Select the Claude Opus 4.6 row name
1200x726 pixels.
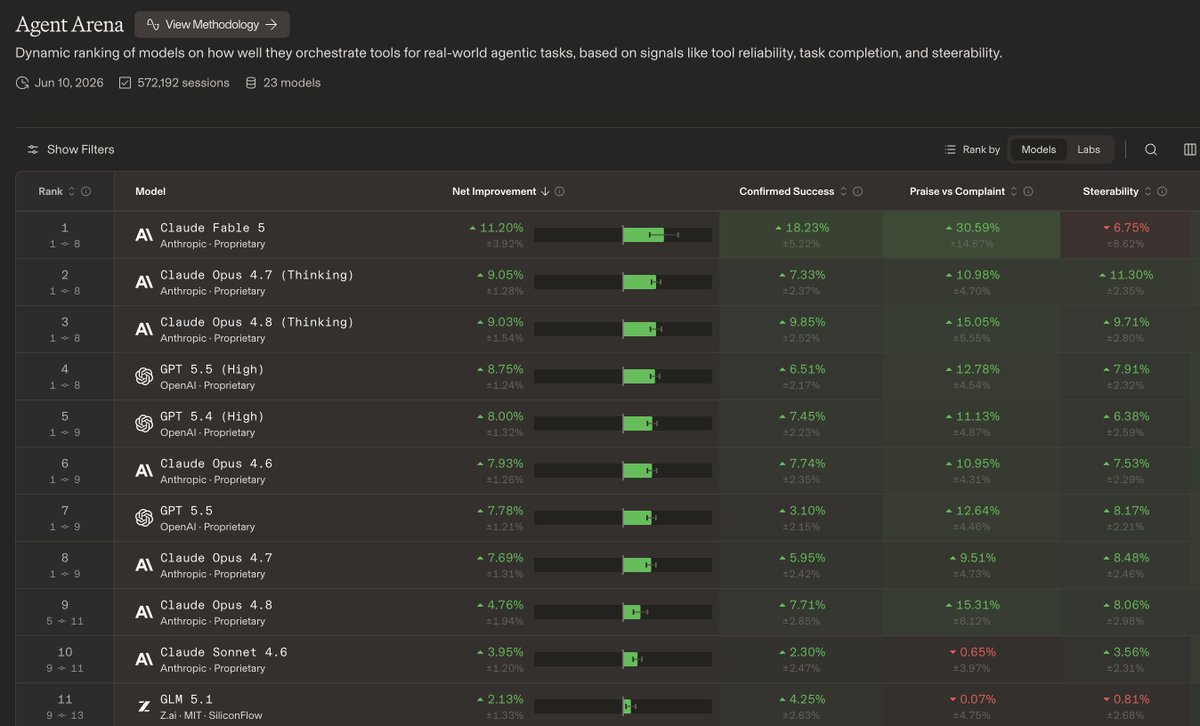(216, 463)
